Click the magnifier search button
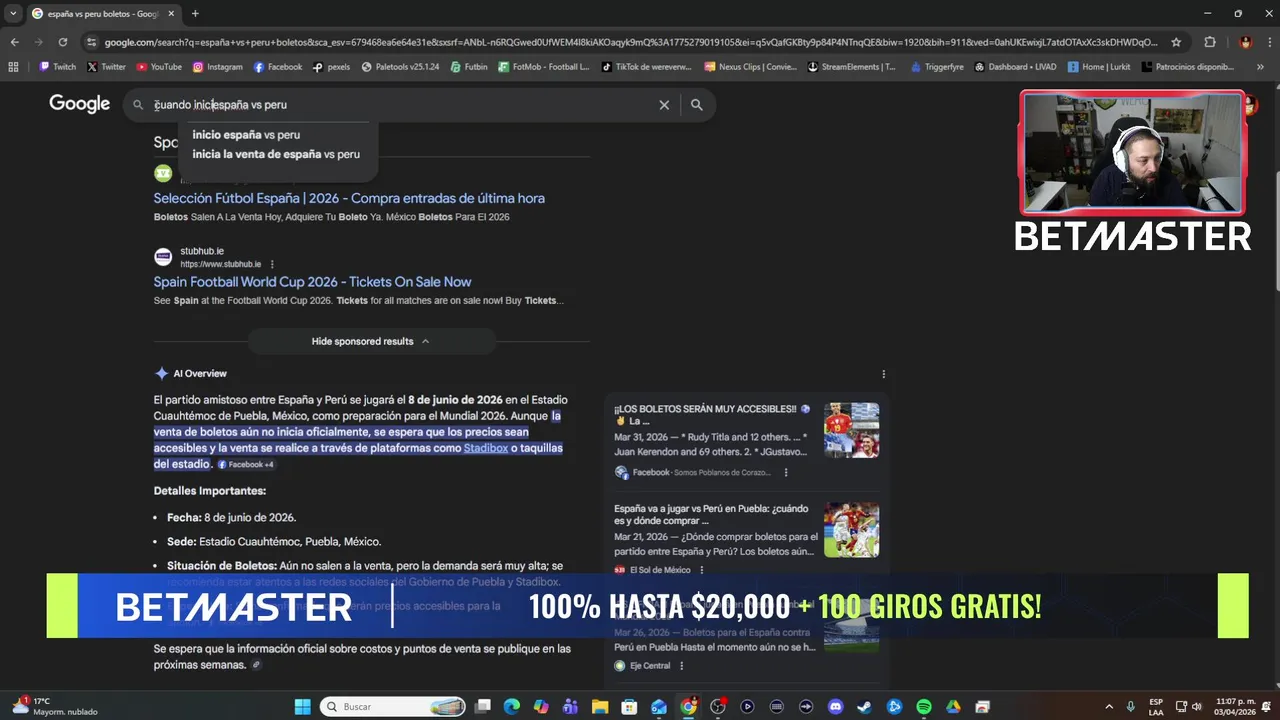 697,105
